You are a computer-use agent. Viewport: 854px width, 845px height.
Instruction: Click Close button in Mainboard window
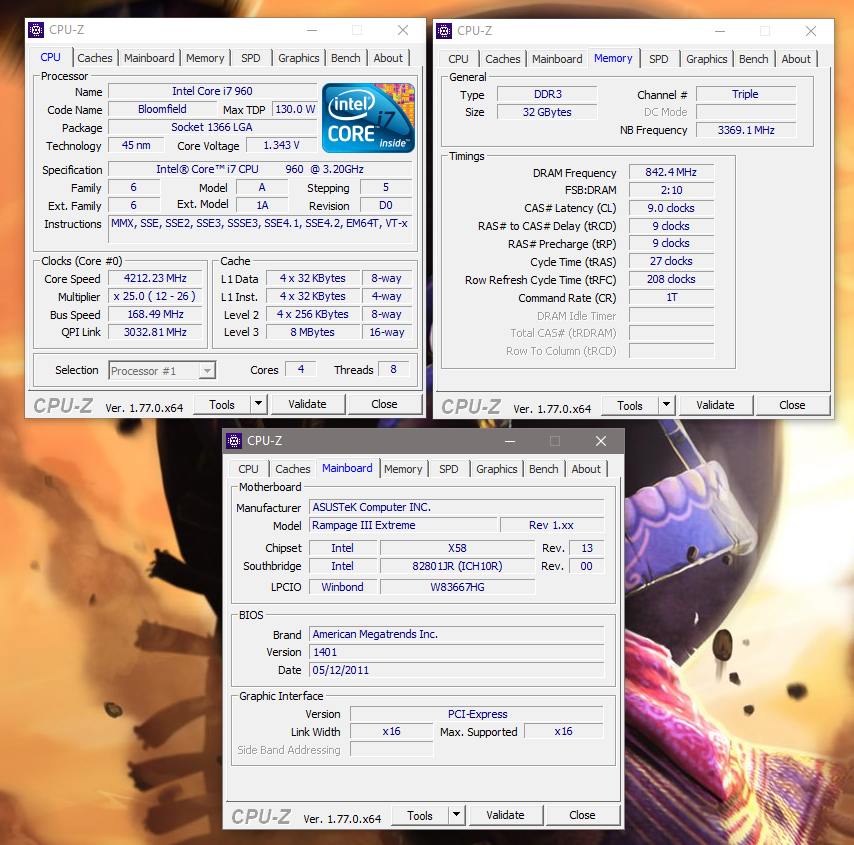pyautogui.click(x=582, y=815)
